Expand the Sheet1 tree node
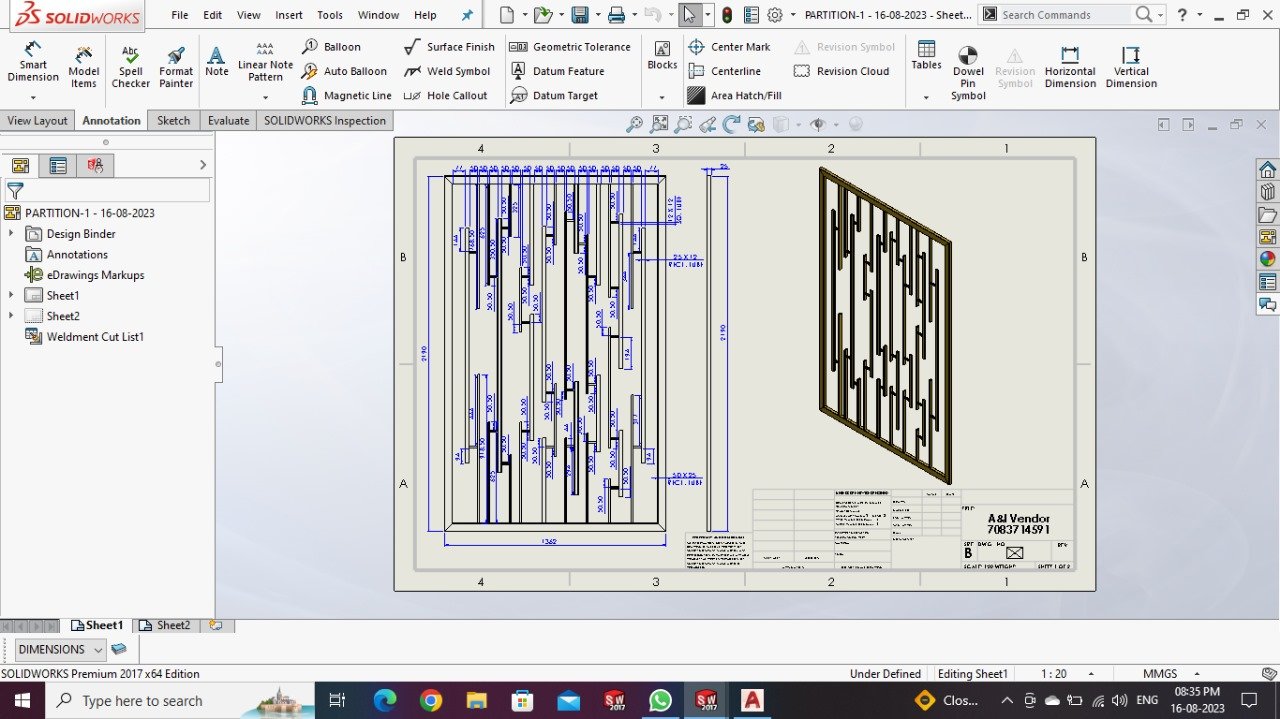The image size is (1280, 719). click(x=11, y=295)
